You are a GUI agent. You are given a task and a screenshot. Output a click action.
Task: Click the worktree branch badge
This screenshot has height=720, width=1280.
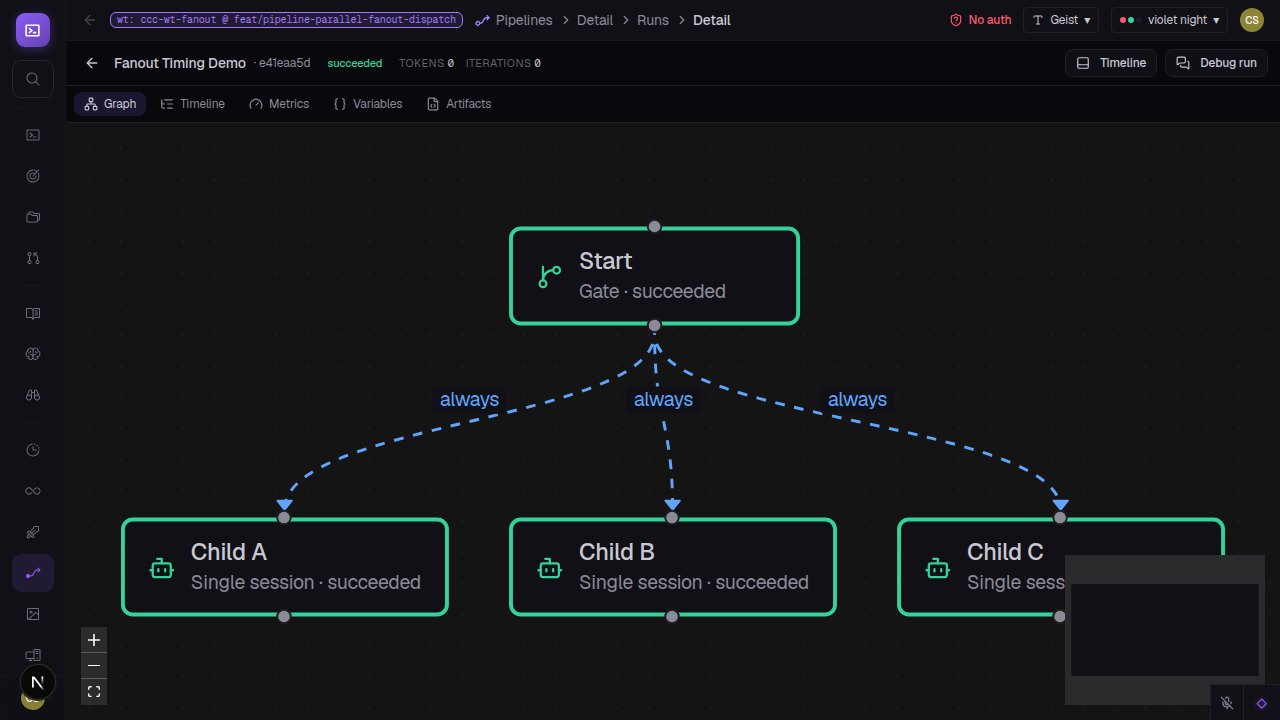(286, 20)
